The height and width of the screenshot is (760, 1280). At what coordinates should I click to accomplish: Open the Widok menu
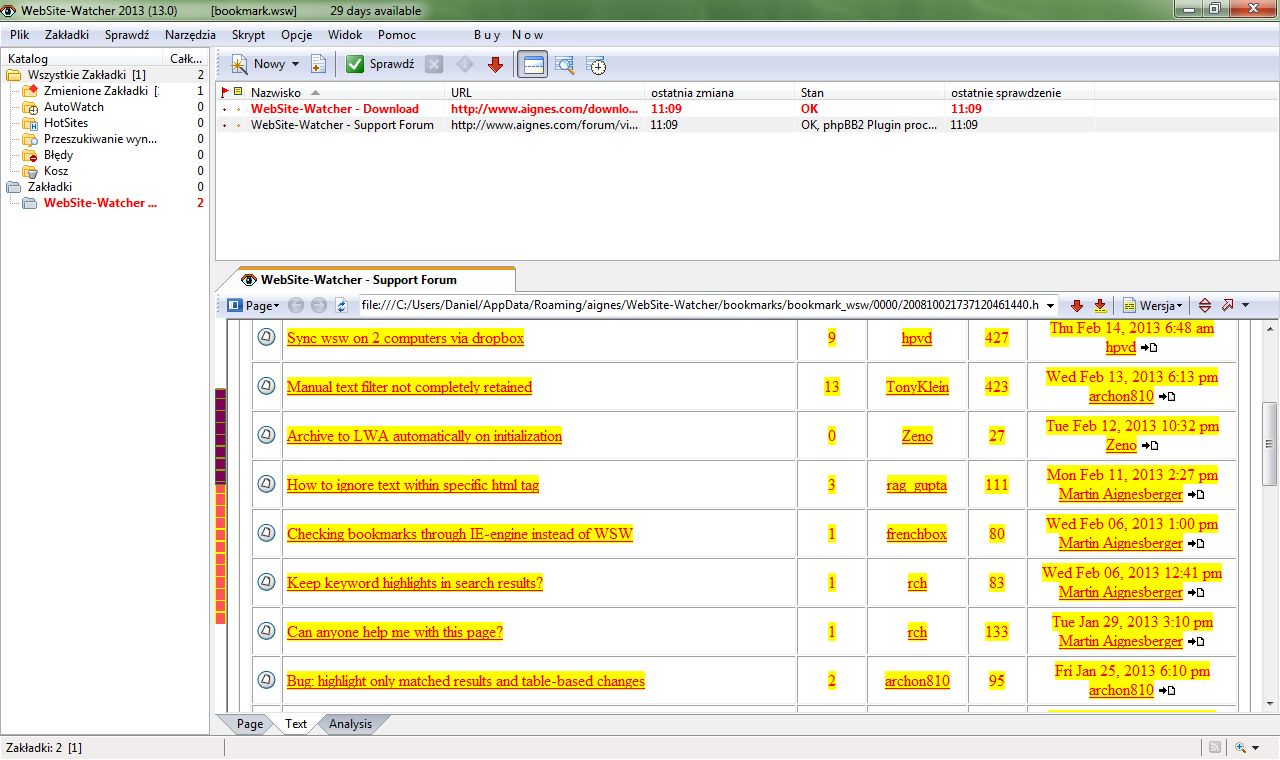(345, 35)
